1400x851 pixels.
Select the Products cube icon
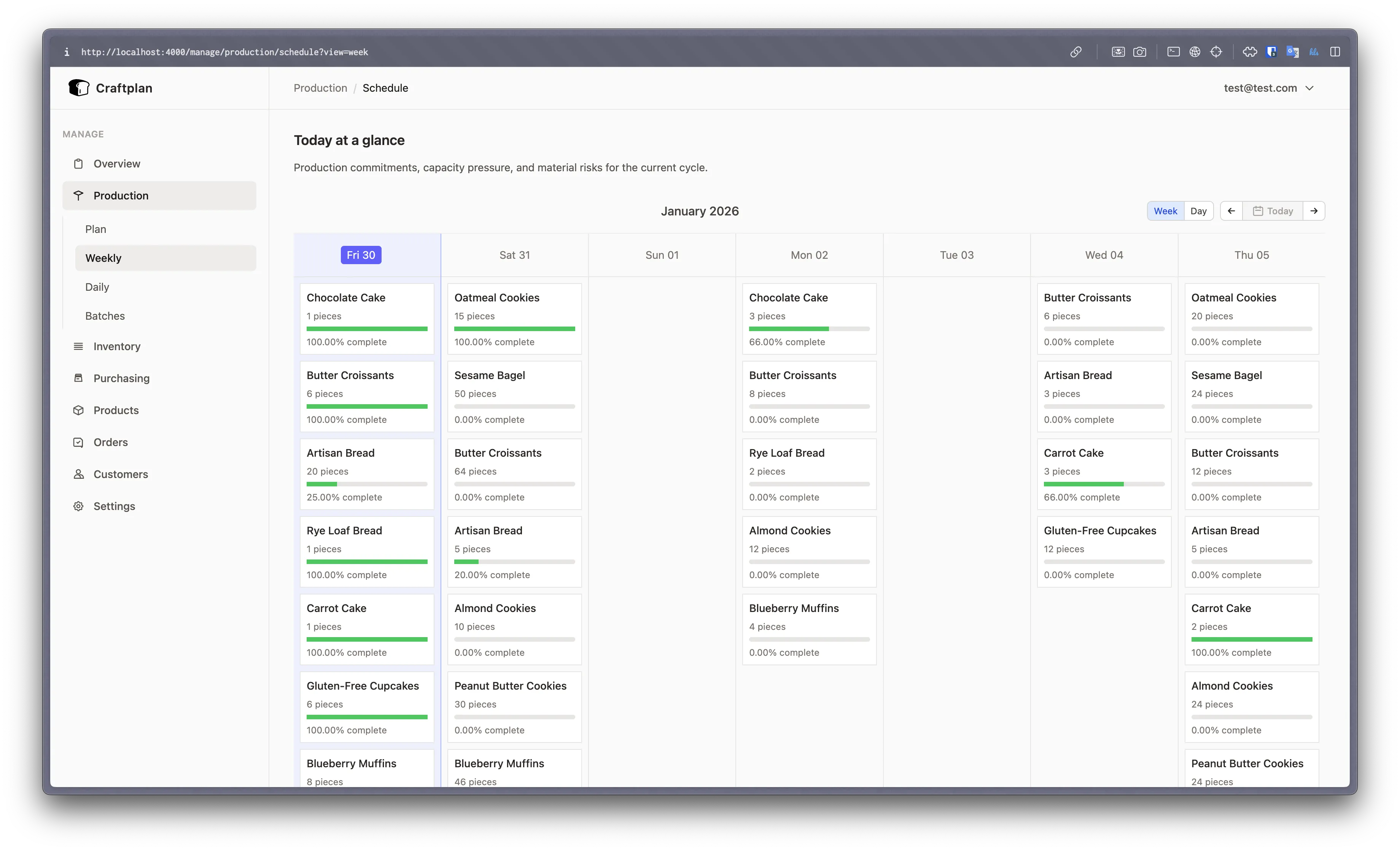(78, 410)
